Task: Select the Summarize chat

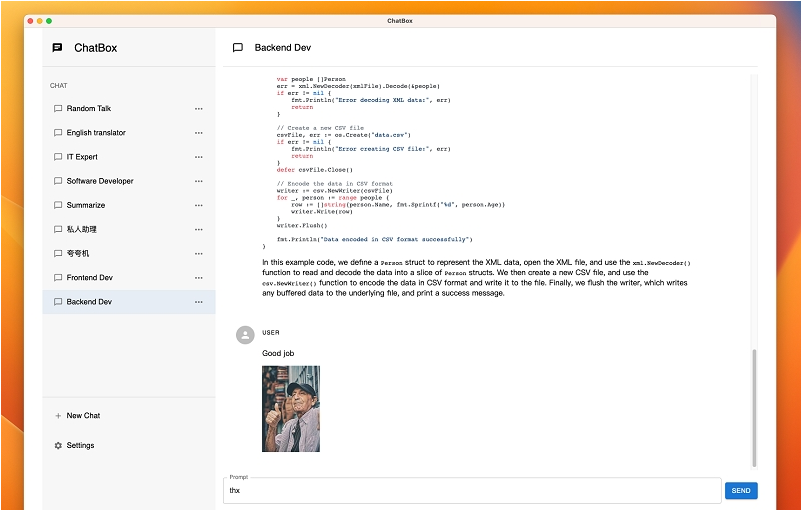Action: point(129,205)
